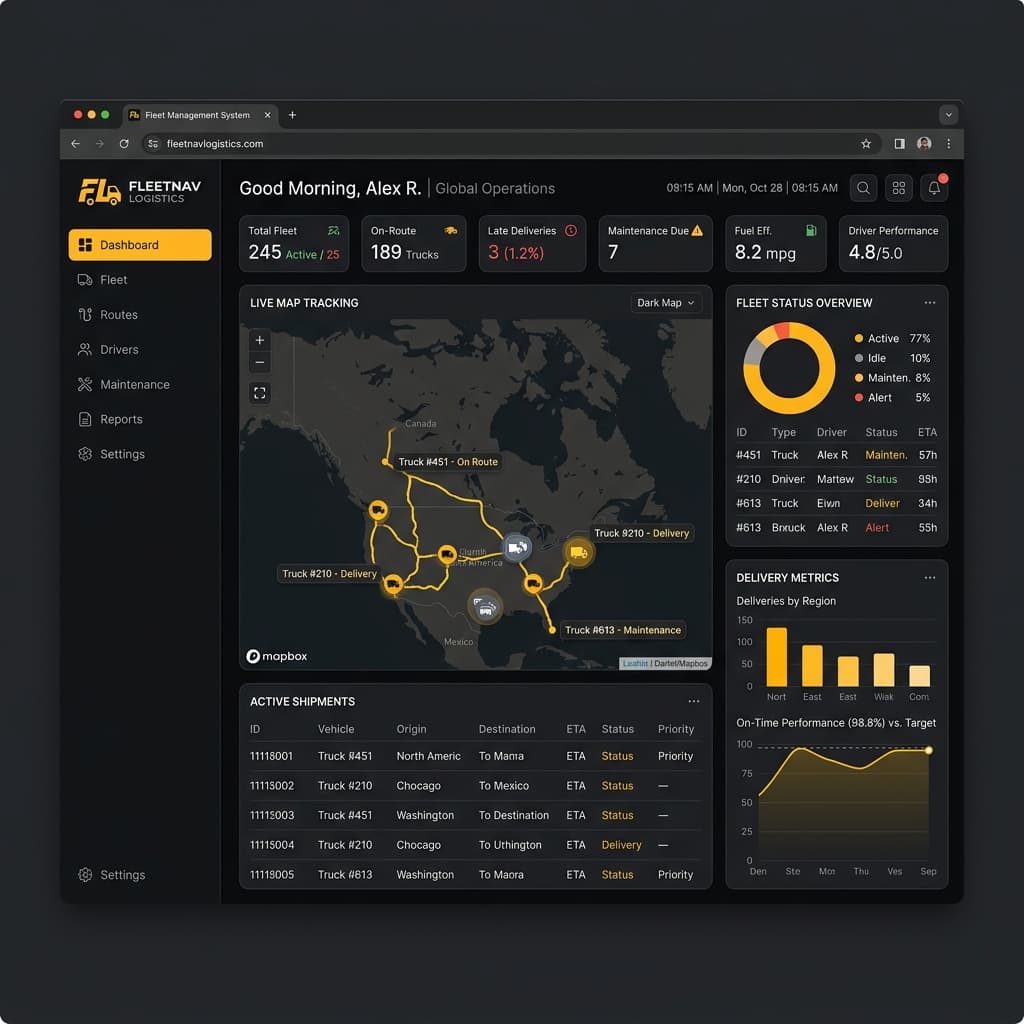Open the notifications bell

(934, 188)
